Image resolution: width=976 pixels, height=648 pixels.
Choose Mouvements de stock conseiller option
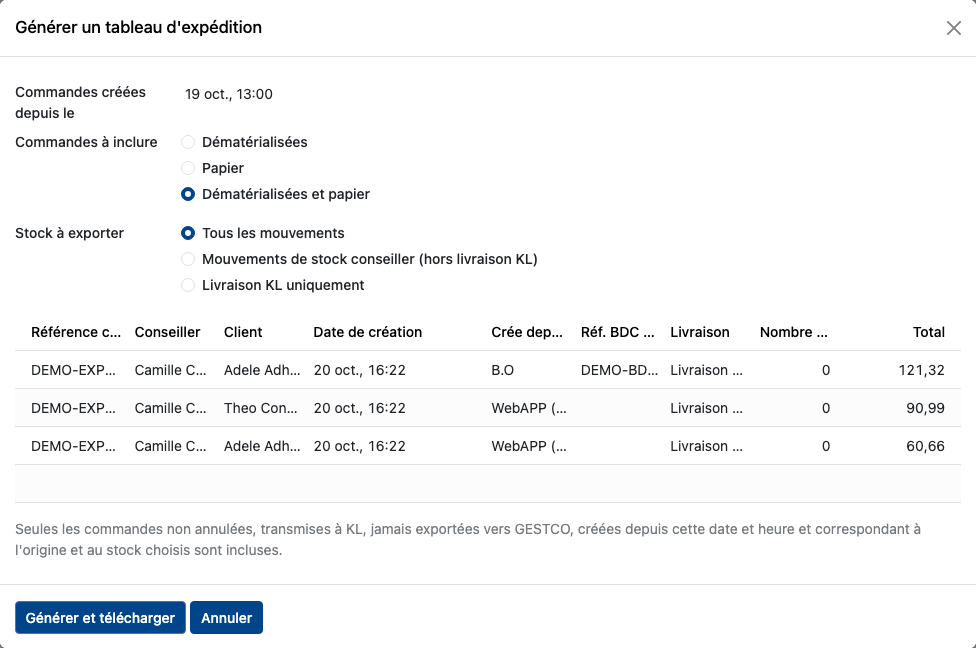(x=188, y=260)
